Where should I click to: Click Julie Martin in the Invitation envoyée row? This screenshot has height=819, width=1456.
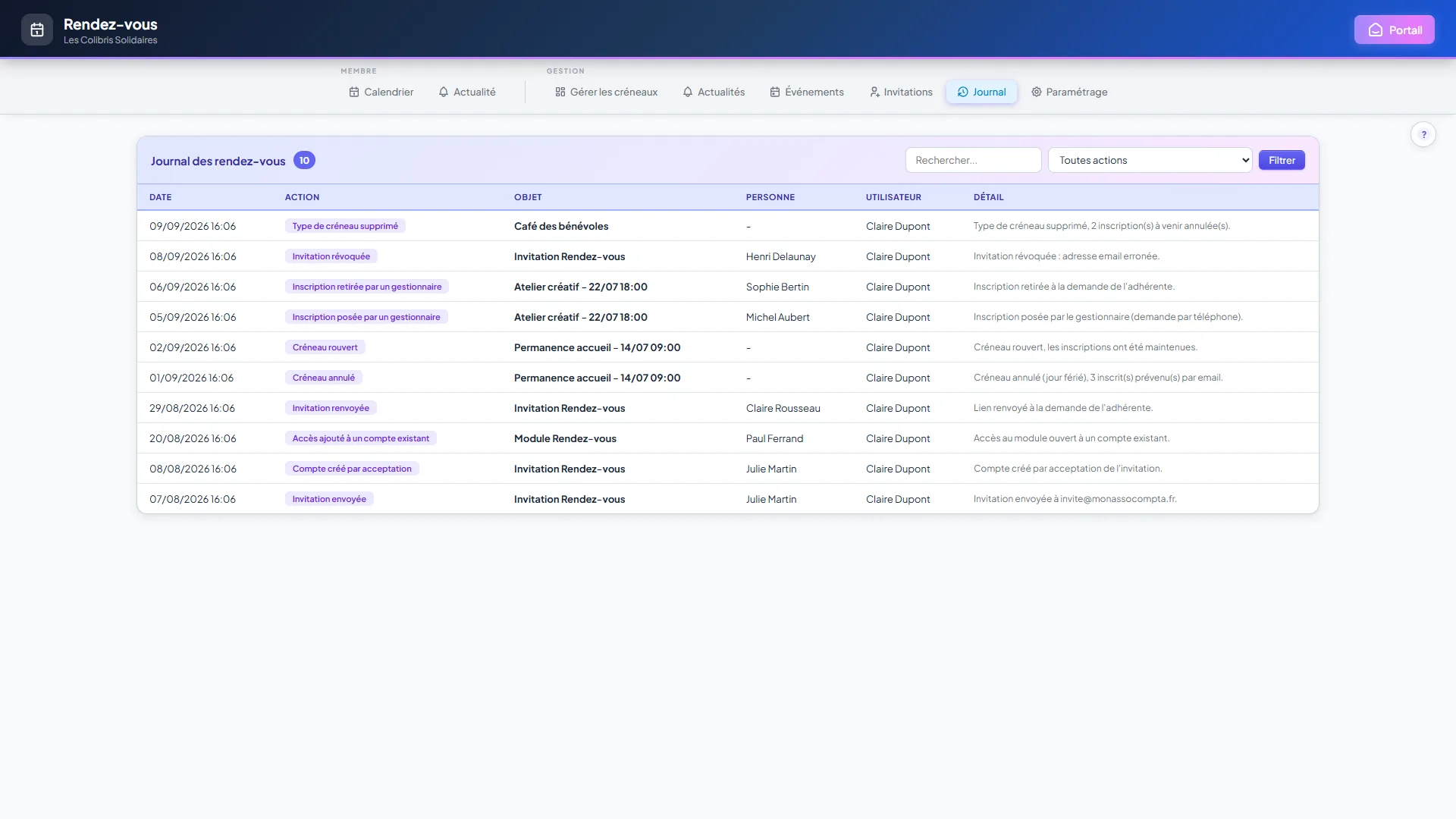(771, 499)
